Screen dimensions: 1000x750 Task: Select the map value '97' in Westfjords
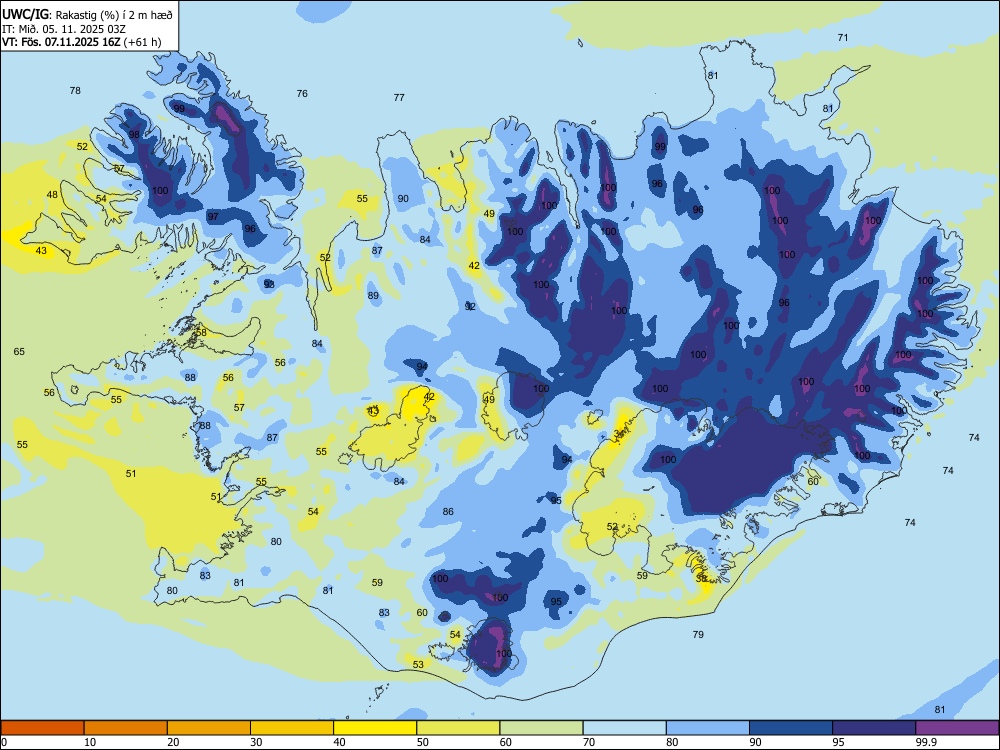(213, 216)
